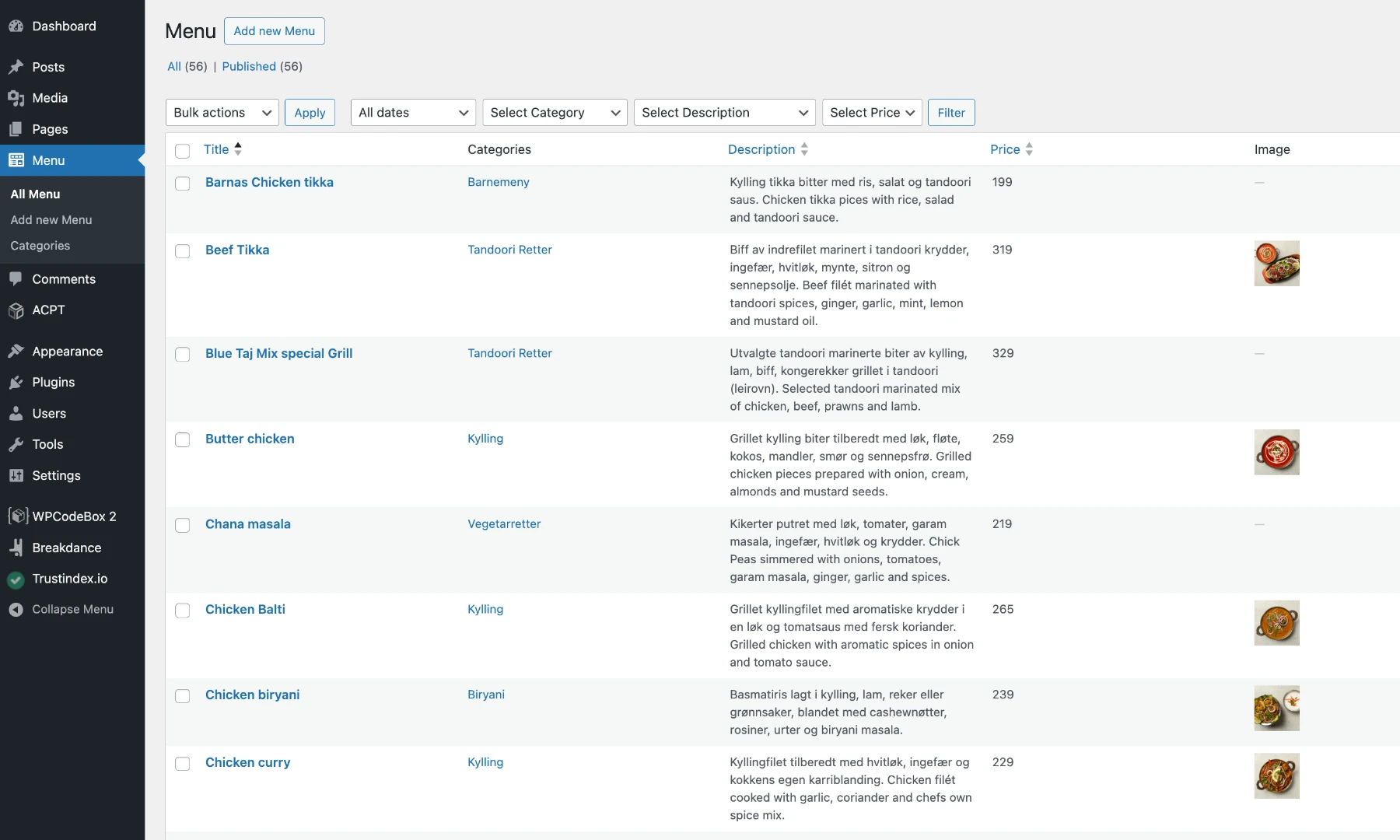The image size is (1400, 840).
Task: Check the select-all checkbox in table header
Action: tap(183, 151)
